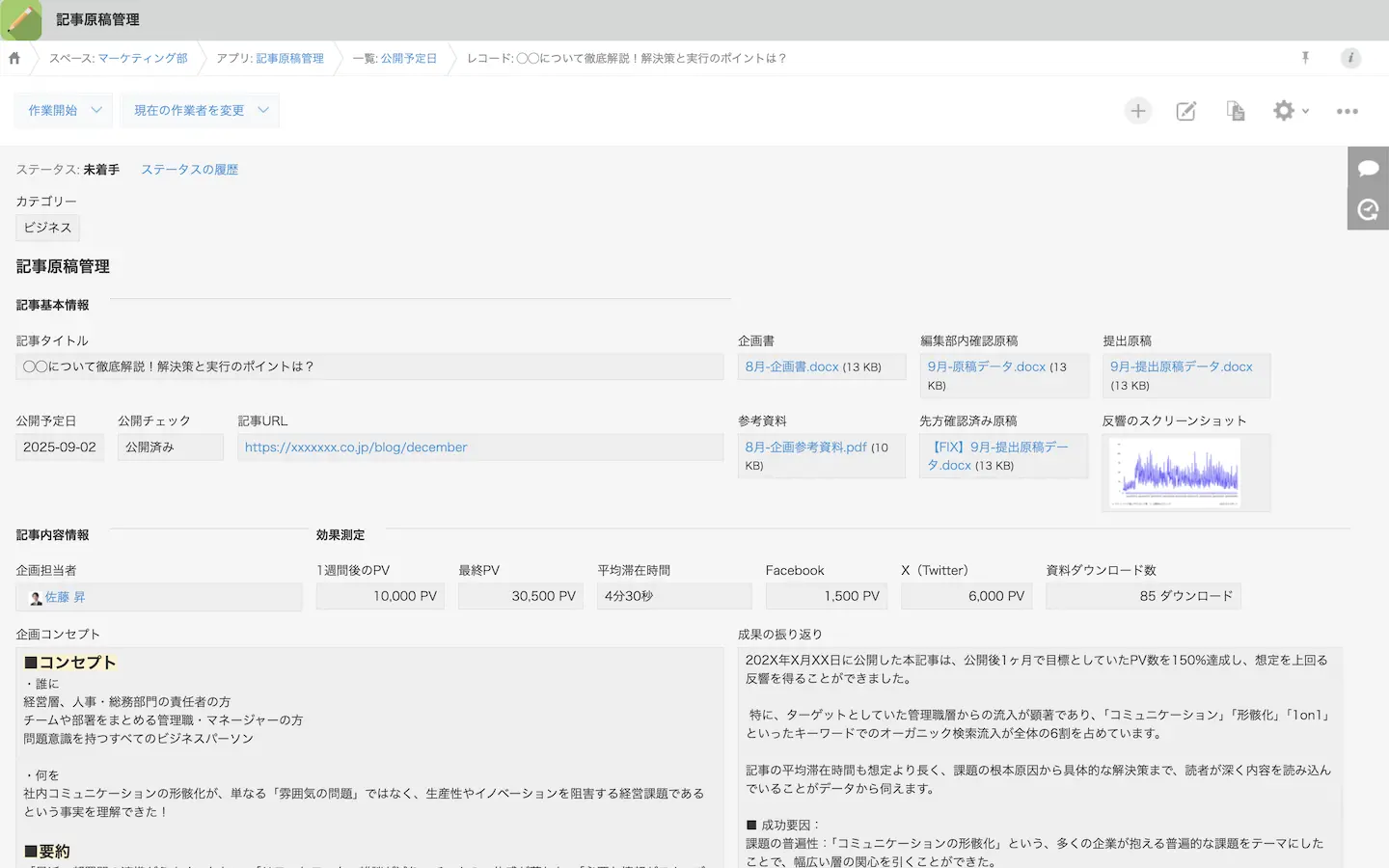Open user profile 佐藤 昇
The width and height of the screenshot is (1389, 868).
65,598
